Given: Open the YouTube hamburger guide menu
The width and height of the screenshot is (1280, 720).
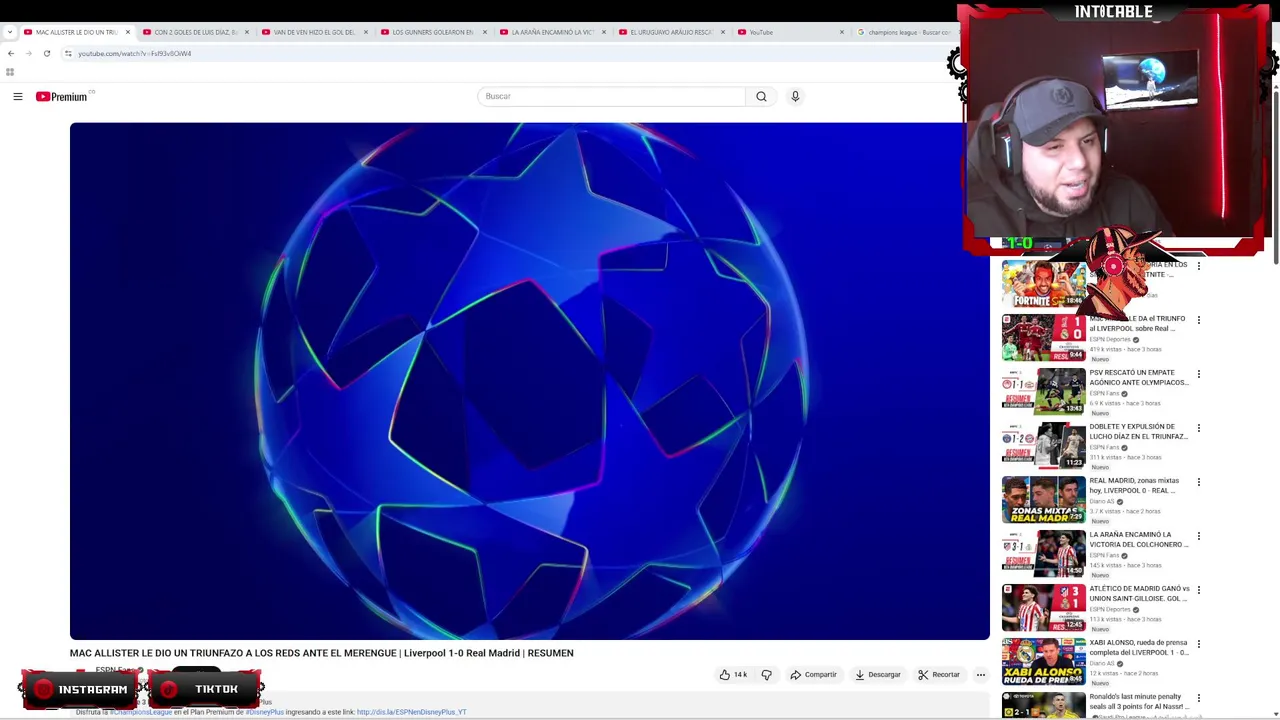Looking at the screenshot, I should pos(18,96).
